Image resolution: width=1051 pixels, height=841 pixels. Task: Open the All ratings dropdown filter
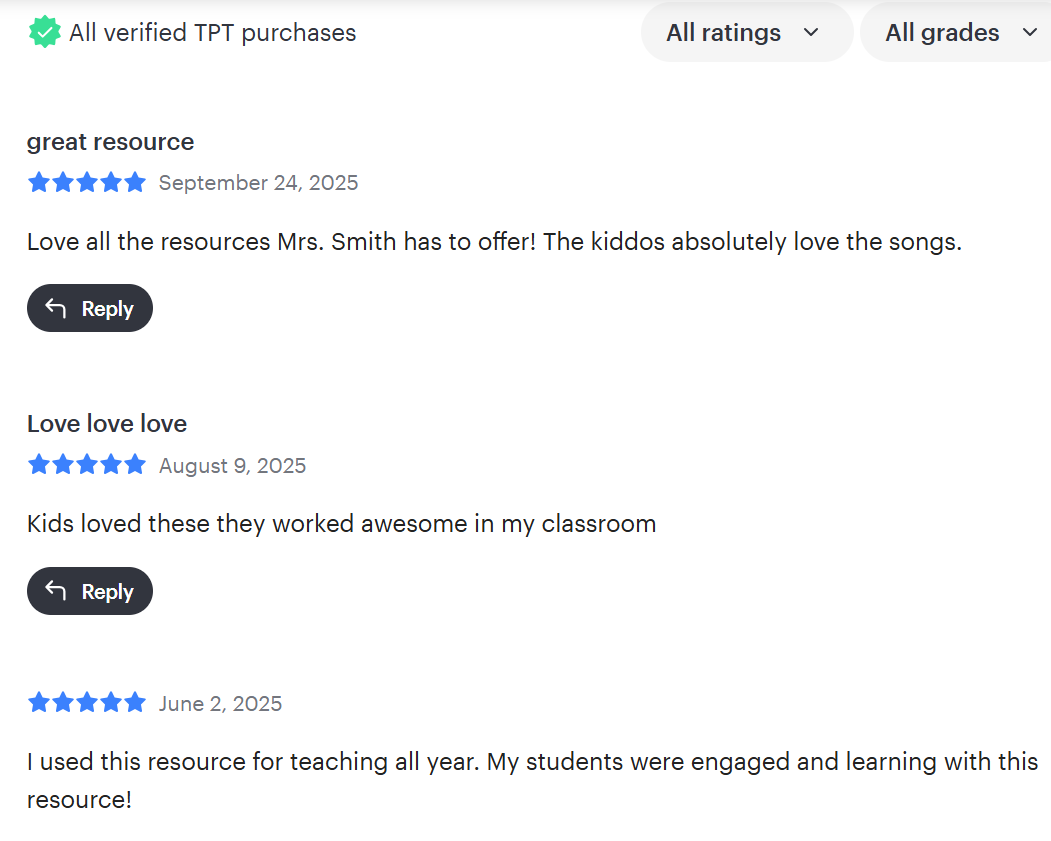tap(747, 32)
